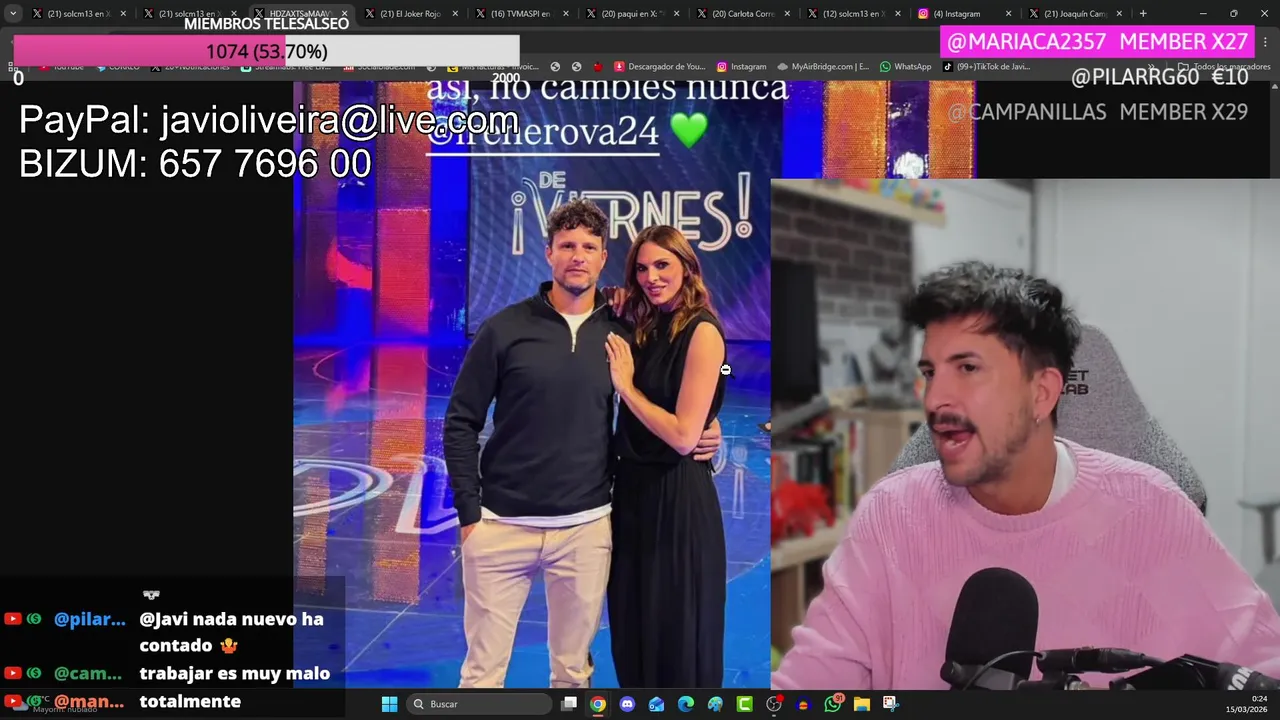Viewport: 1280px width, 720px height.
Task: Open the green Camtasia taskbar icon
Action: pyautogui.click(x=745, y=704)
